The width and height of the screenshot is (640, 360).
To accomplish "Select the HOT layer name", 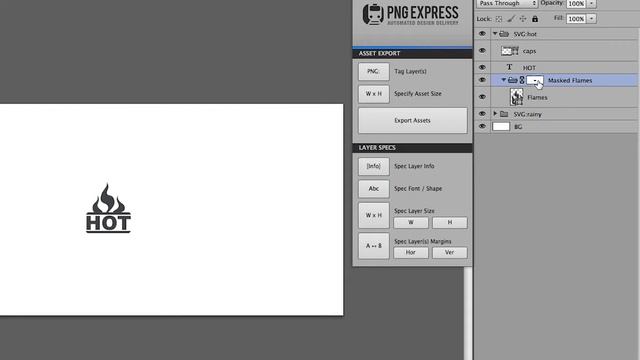I will coord(529,68).
